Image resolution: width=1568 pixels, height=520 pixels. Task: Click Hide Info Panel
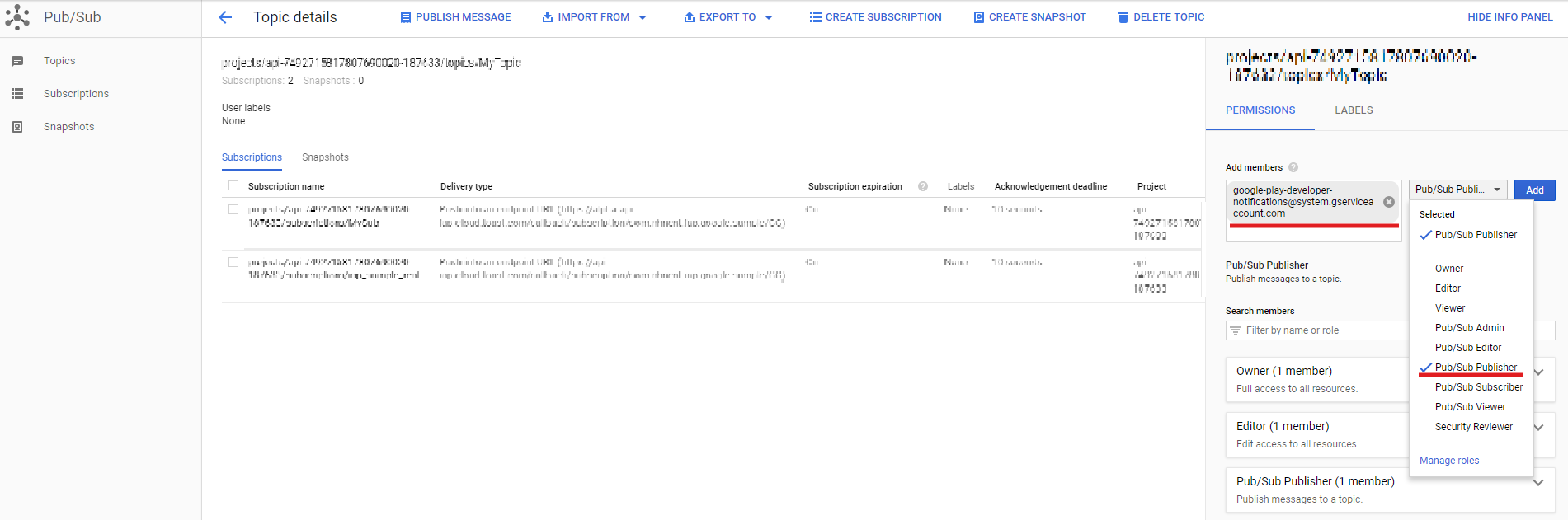click(x=1510, y=17)
